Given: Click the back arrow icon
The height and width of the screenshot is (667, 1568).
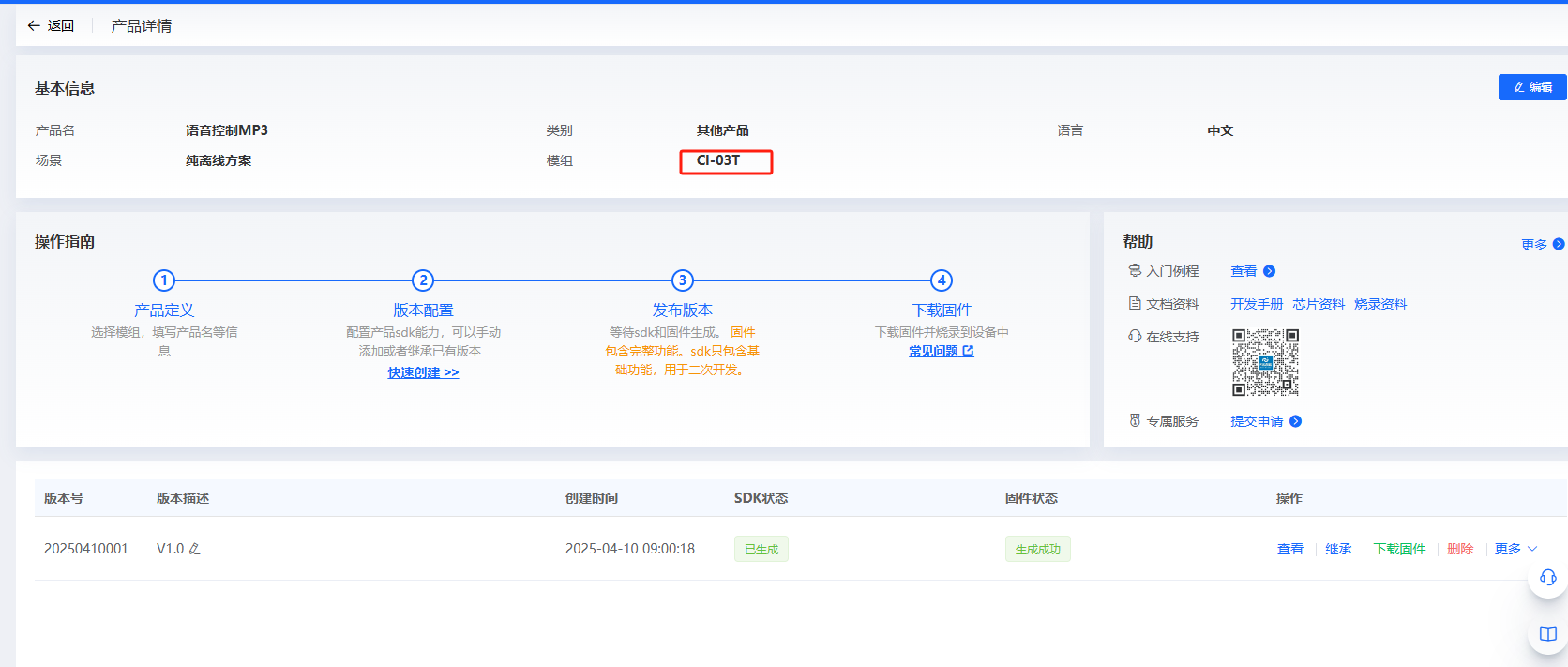Looking at the screenshot, I should pyautogui.click(x=34, y=26).
